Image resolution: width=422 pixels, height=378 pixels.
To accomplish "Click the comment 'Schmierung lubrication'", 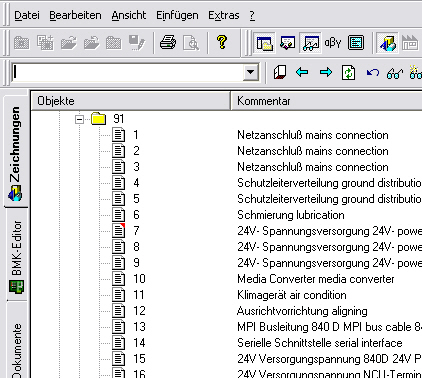I will point(291,215).
